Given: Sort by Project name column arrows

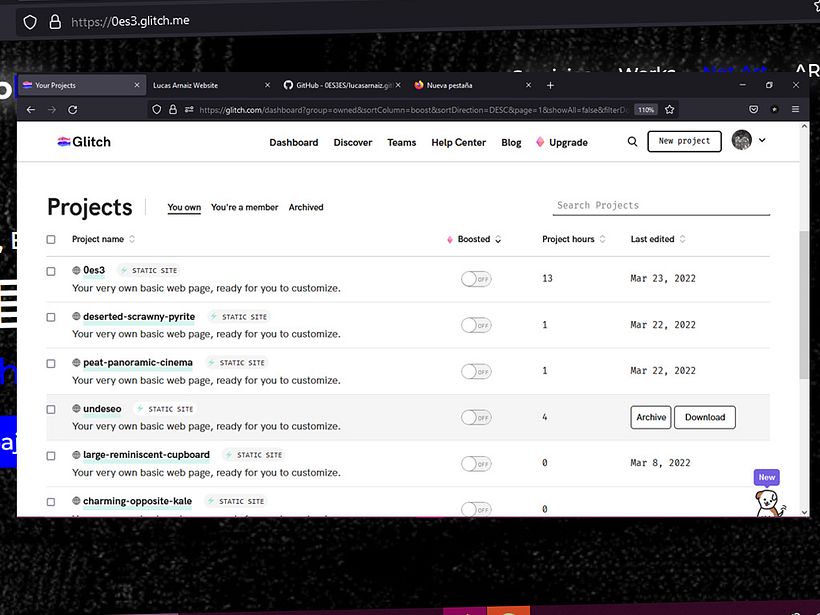Looking at the screenshot, I should coord(132,239).
